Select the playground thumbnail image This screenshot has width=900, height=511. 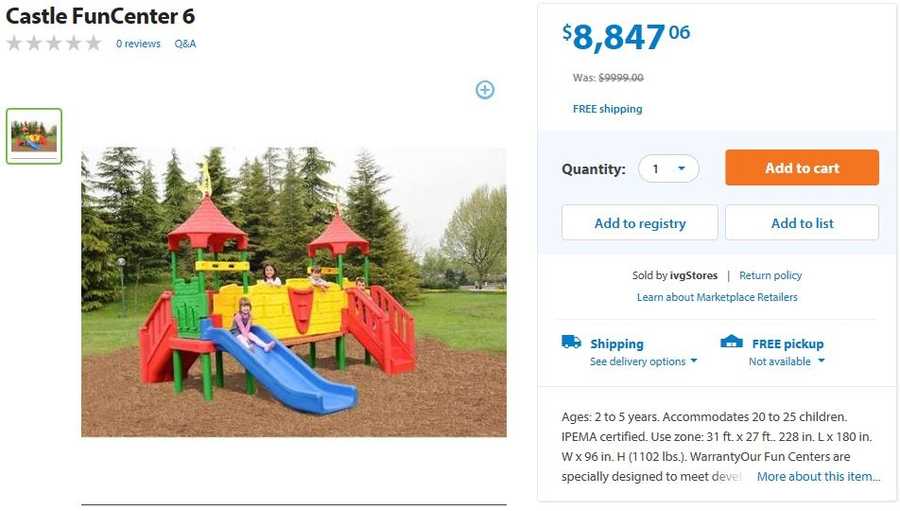click(x=34, y=136)
